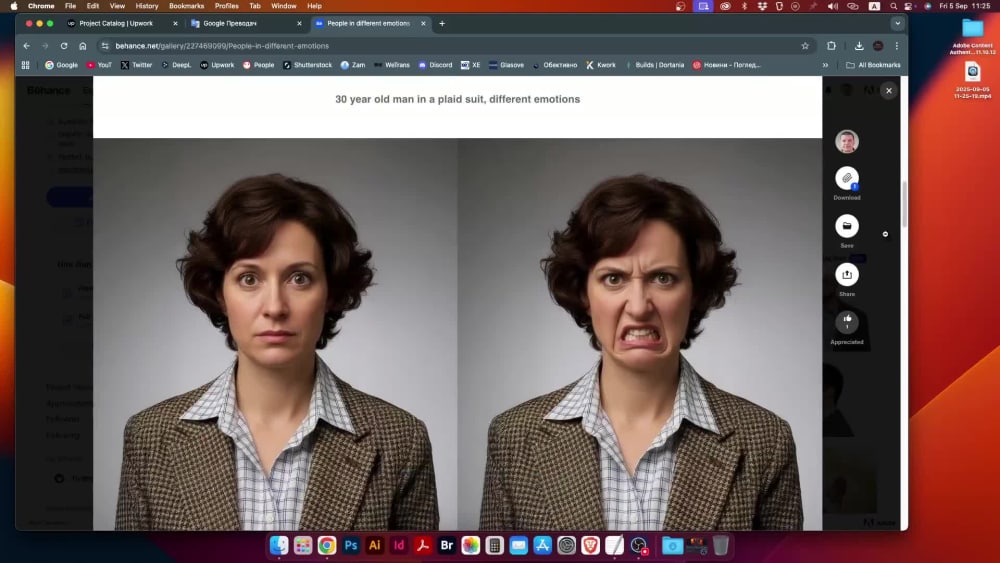The width and height of the screenshot is (1000, 563).
Task: Open the Dropbox menu bar icon
Action: click(x=762, y=6)
